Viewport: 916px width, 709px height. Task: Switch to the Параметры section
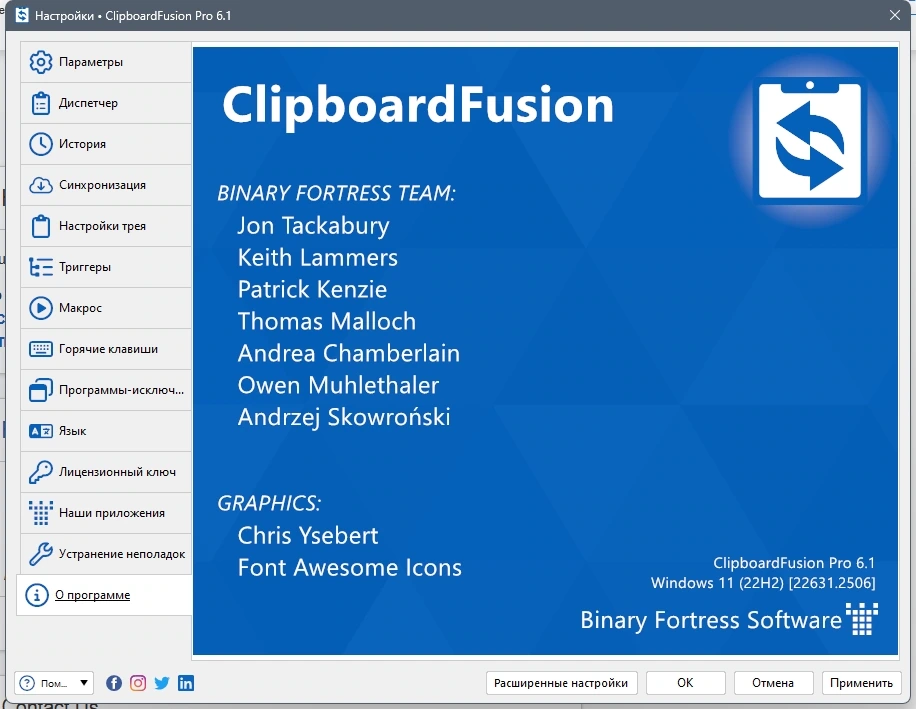click(x=106, y=62)
